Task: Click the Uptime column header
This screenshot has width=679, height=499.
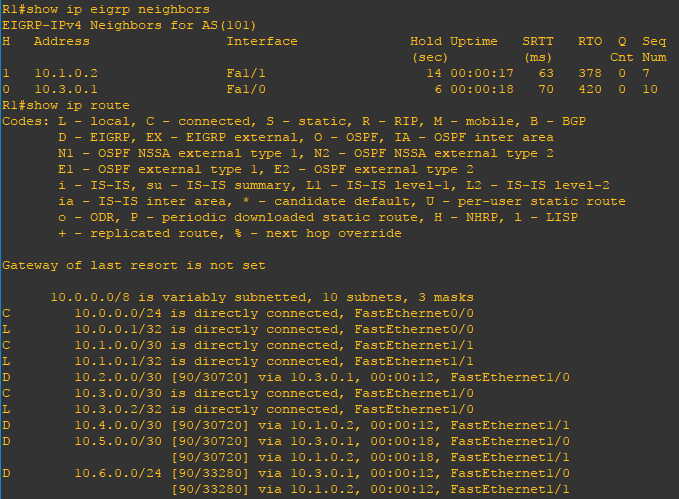Action: click(474, 42)
